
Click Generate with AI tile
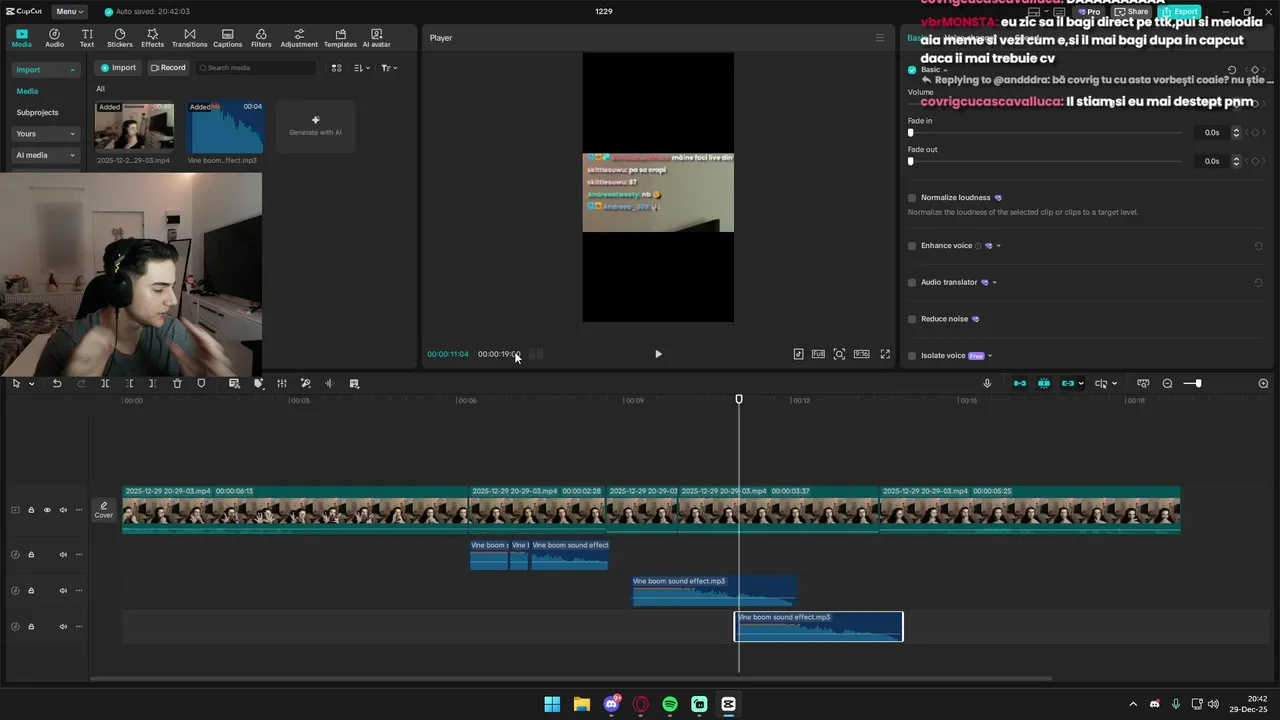pos(315,126)
